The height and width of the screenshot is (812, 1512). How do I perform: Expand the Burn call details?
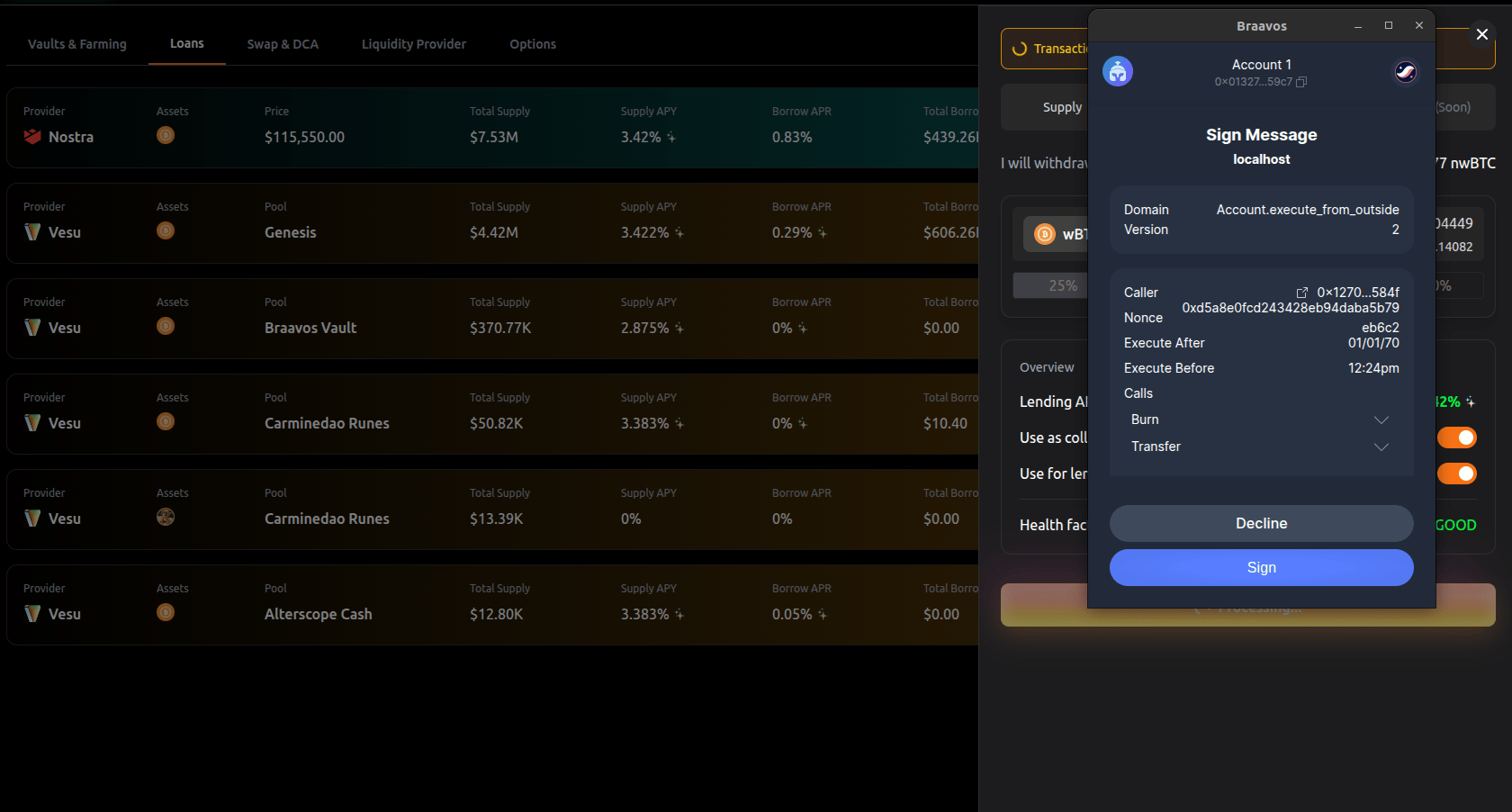tap(1381, 420)
